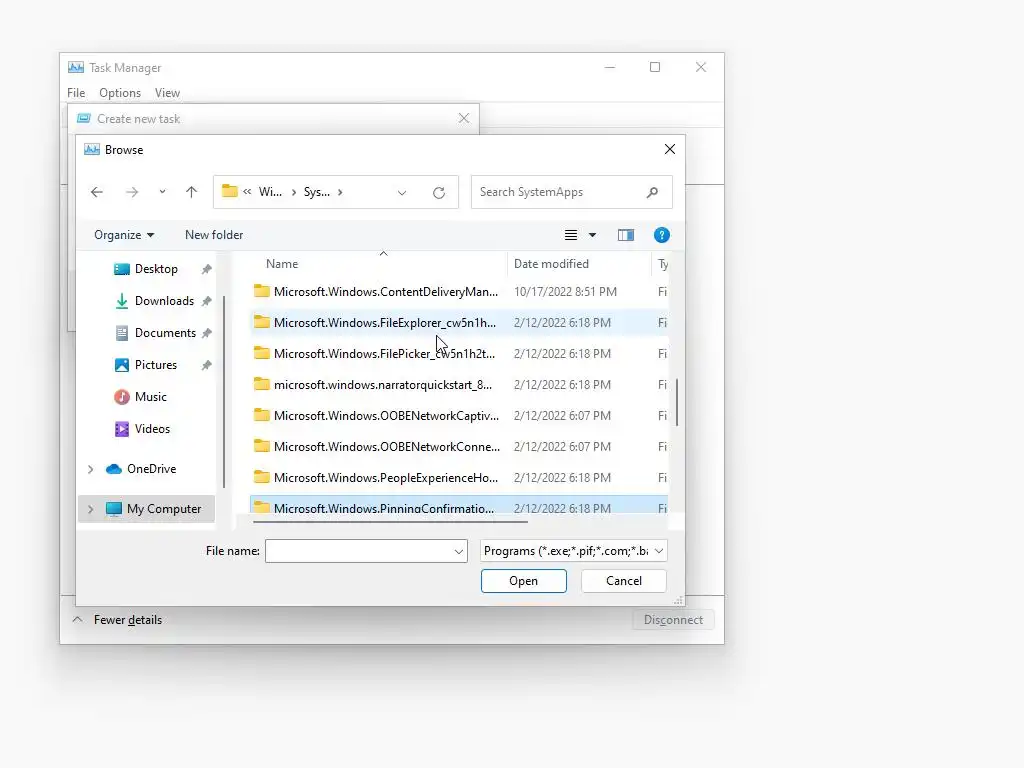Click the pin icon beside Downloads
This screenshot has width=1024, height=768.
(x=206, y=301)
